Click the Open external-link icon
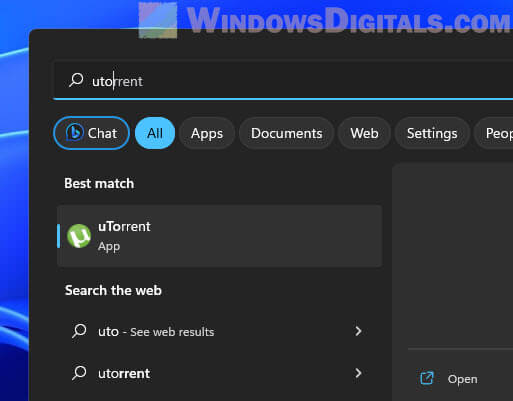This screenshot has height=401, width=513. (x=427, y=378)
